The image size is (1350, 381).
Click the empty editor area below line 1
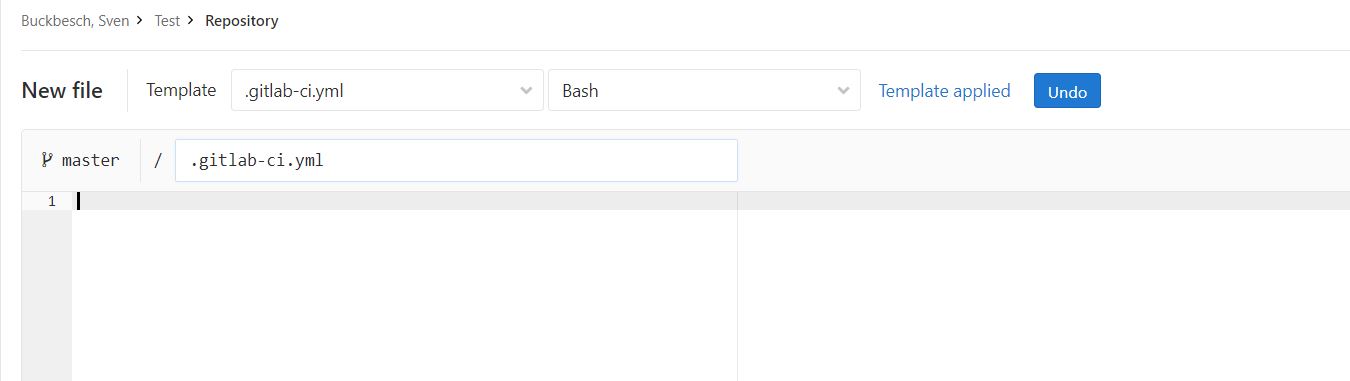(404, 295)
